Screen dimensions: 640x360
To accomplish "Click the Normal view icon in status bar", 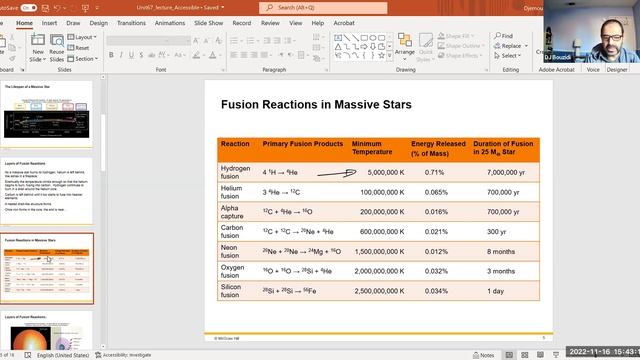I will [x=509, y=355].
